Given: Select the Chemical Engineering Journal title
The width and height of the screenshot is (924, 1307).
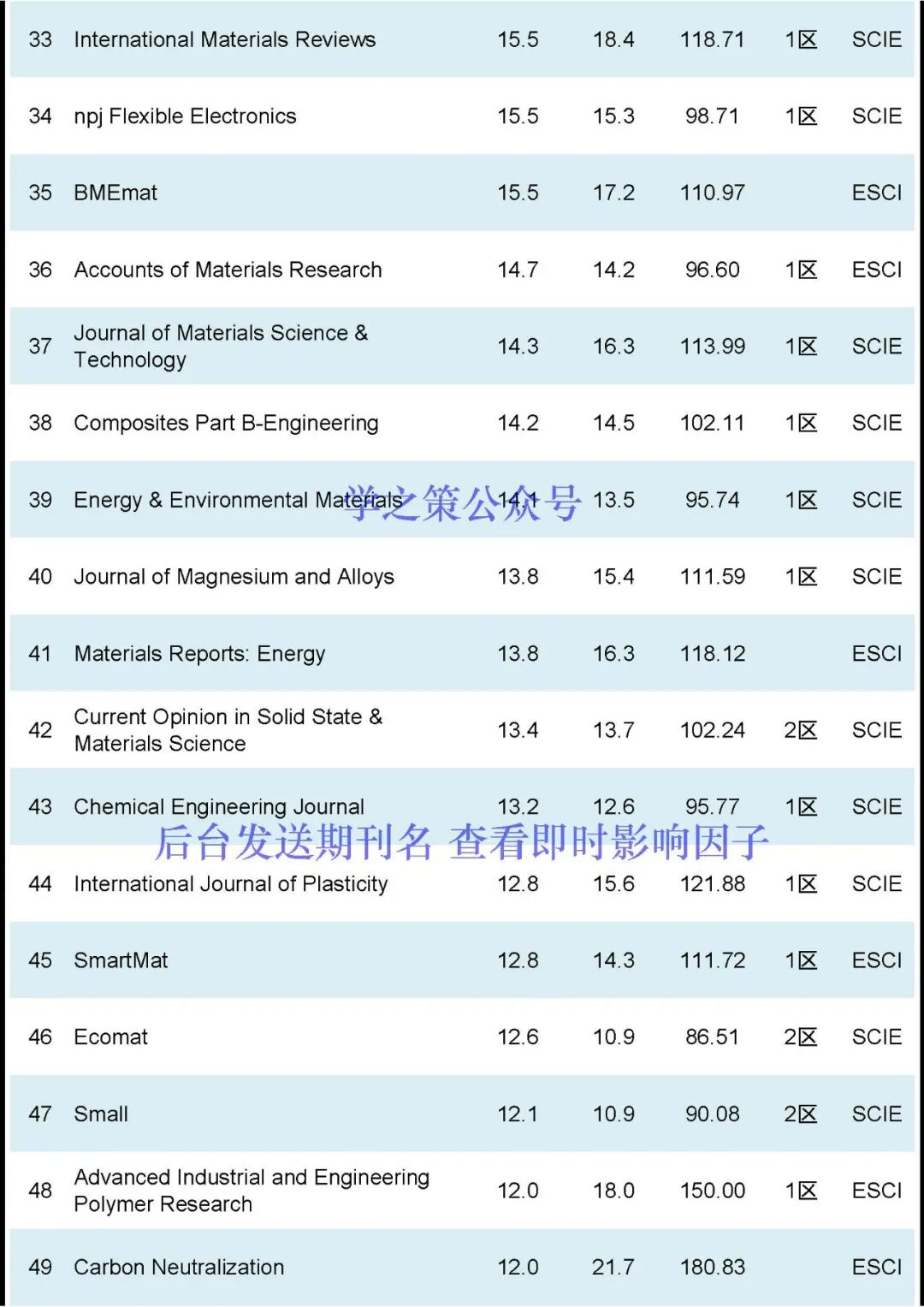Looking at the screenshot, I should coord(219,806).
